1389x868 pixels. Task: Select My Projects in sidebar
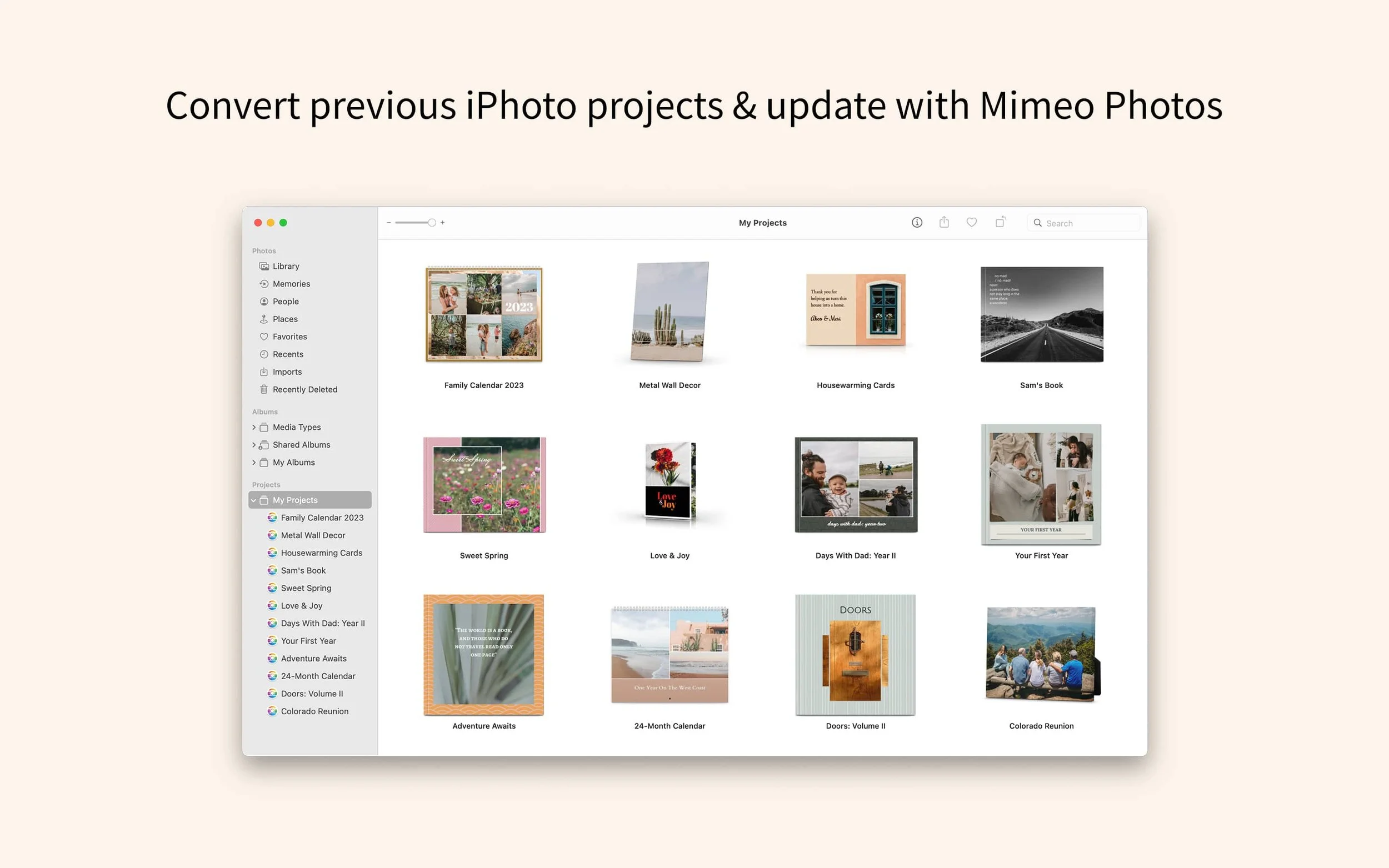[310, 500]
